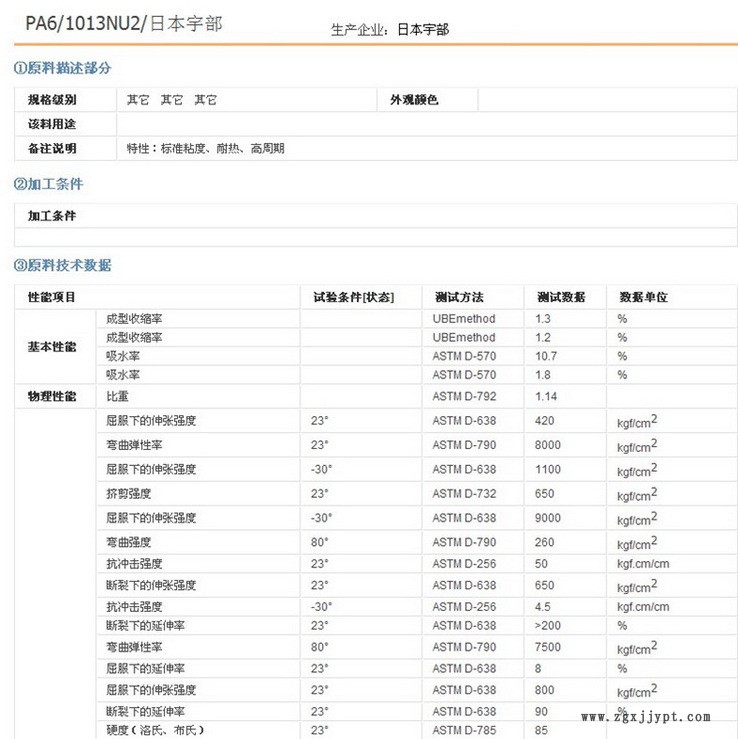Select the 规格级别 row label
Viewport: 738px width, 739px height.
(x=51, y=100)
